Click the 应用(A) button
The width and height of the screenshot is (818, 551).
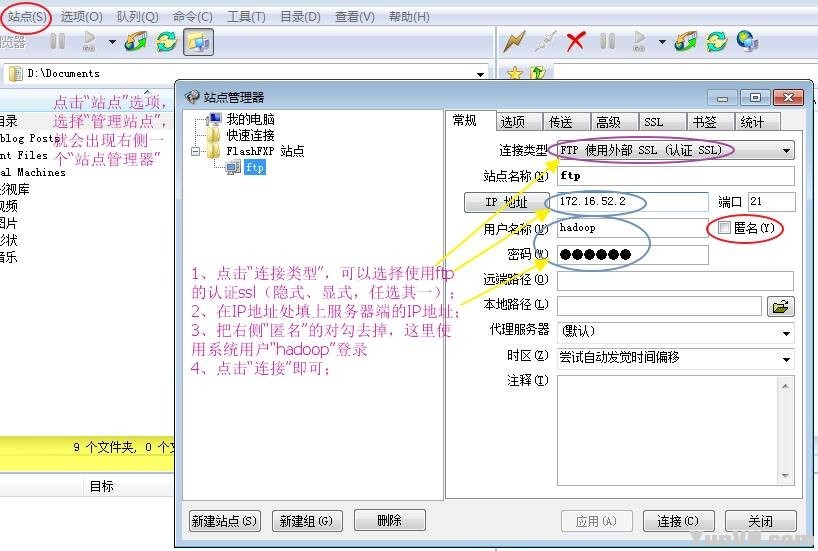click(x=597, y=521)
